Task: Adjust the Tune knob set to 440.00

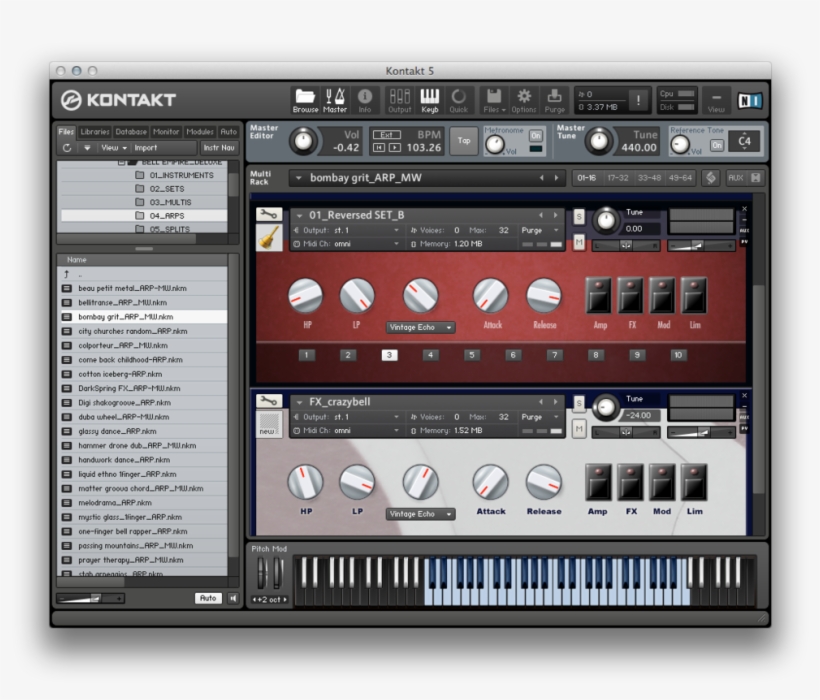Action: click(x=600, y=141)
